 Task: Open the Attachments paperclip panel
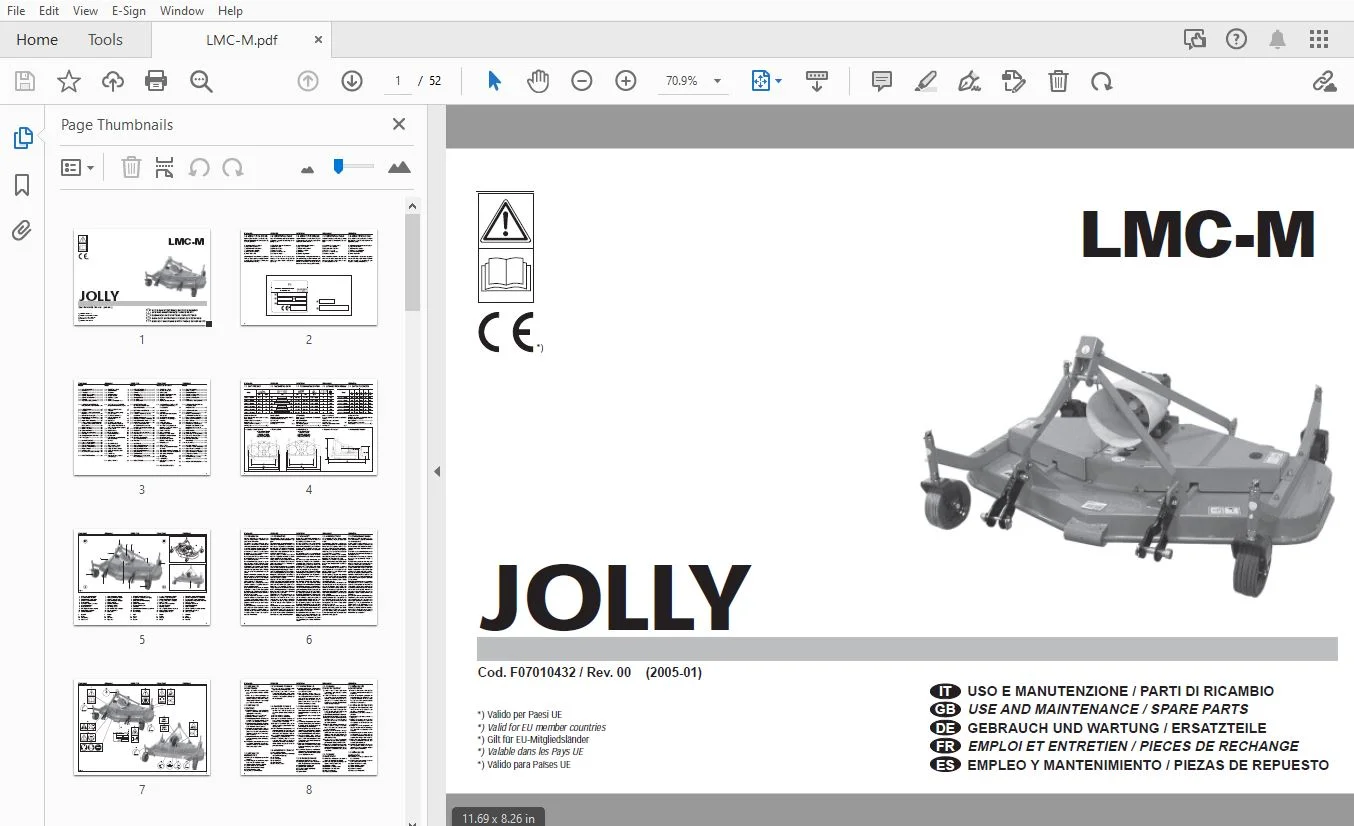[x=22, y=231]
